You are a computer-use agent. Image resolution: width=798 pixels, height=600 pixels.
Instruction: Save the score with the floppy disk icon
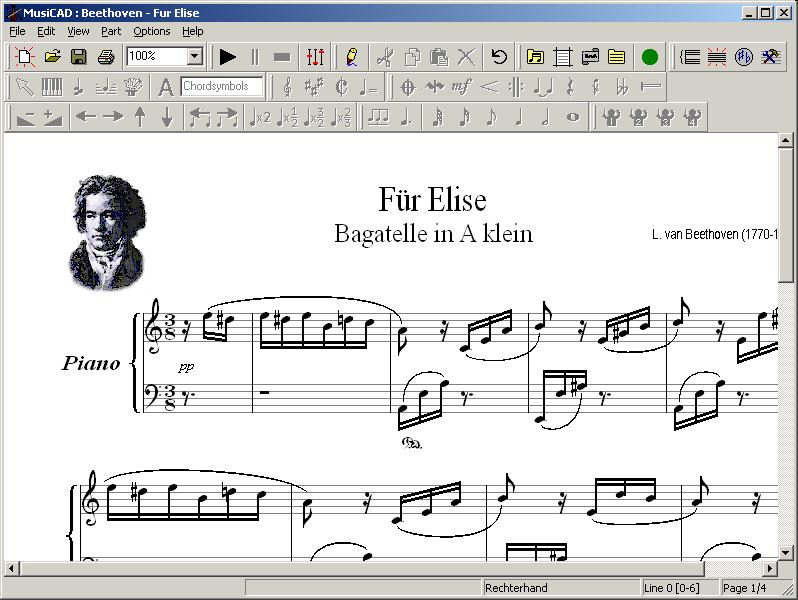point(78,56)
